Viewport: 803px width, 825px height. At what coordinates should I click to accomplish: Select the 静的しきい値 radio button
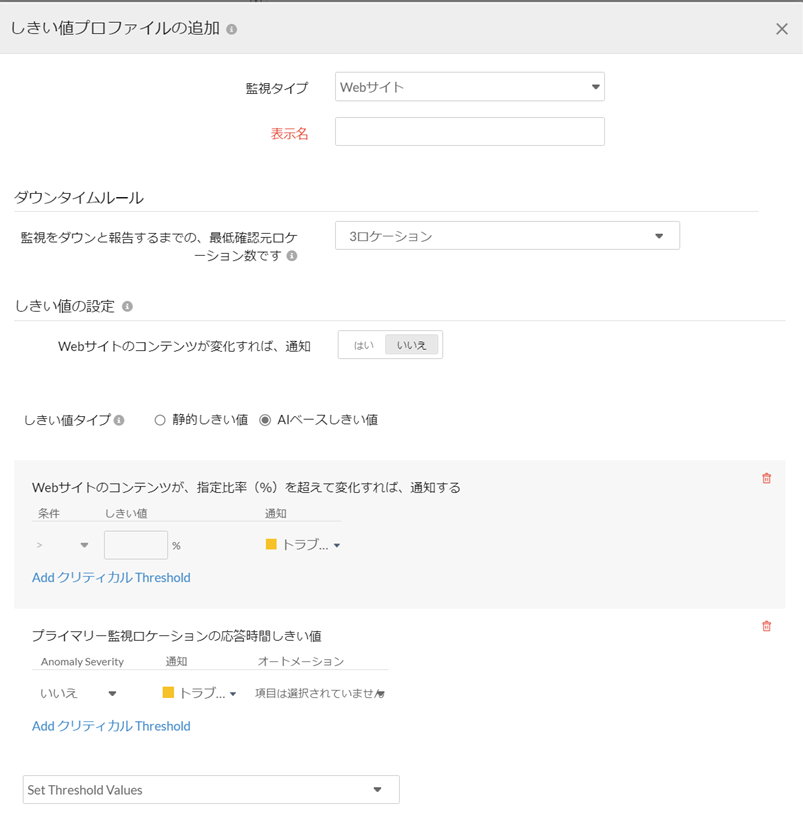point(160,420)
